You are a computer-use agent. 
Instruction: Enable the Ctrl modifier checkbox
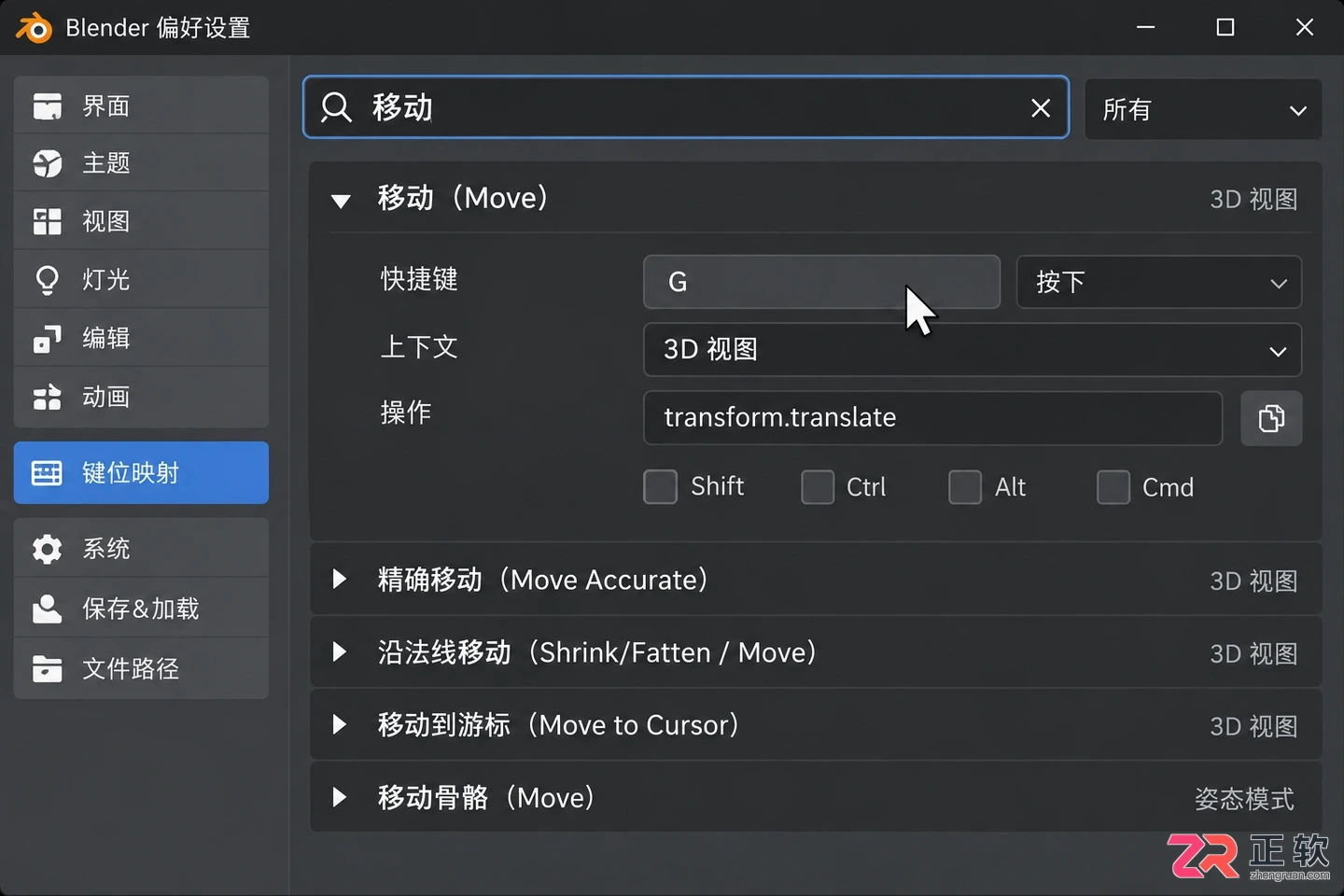(x=818, y=486)
